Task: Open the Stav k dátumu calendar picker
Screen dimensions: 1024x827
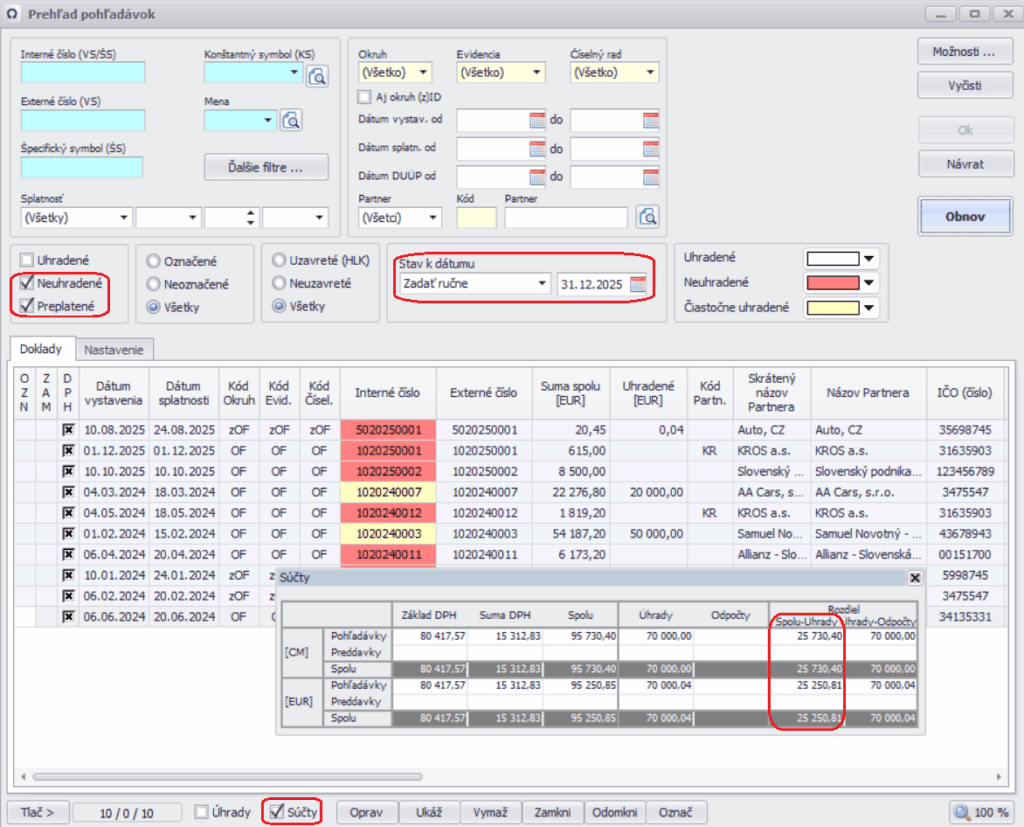Action: (638, 284)
